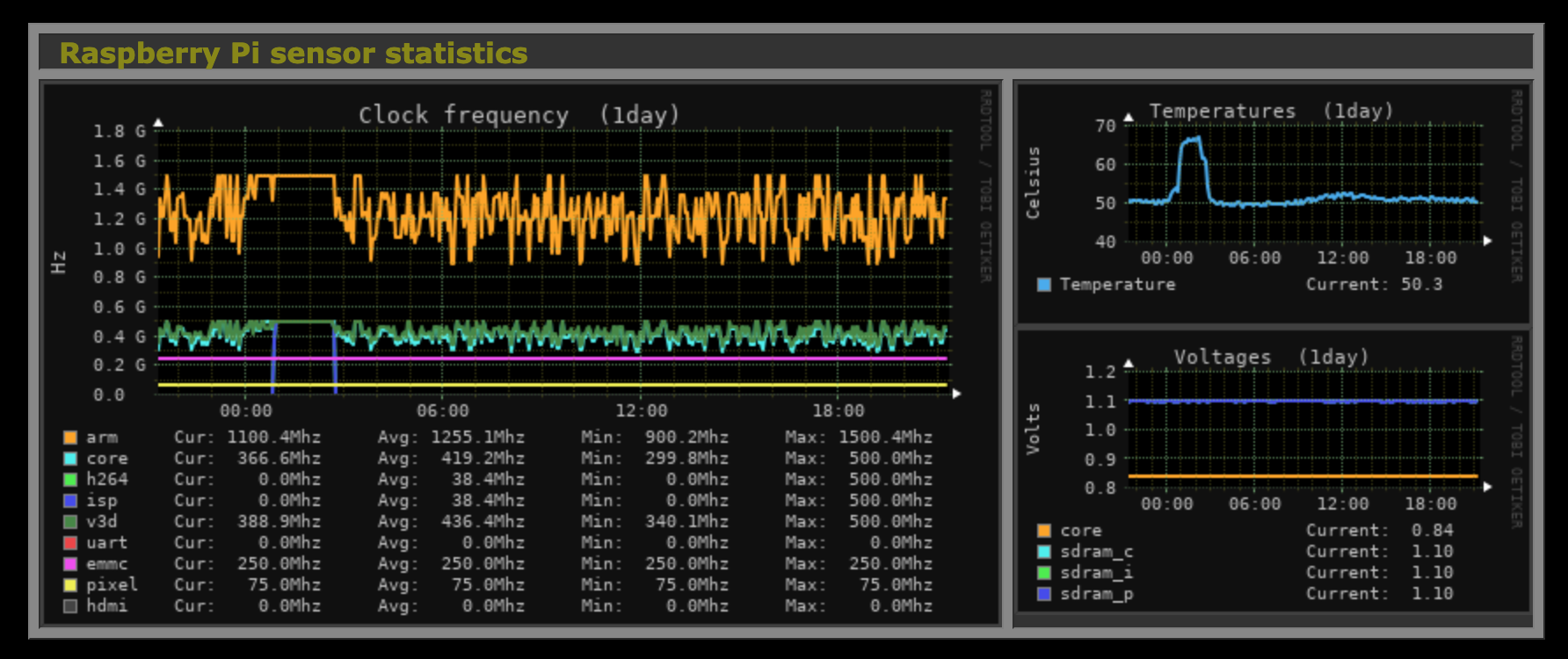Click the orange core swatch in Voltages legend
The image size is (1568, 659).
(x=1044, y=531)
